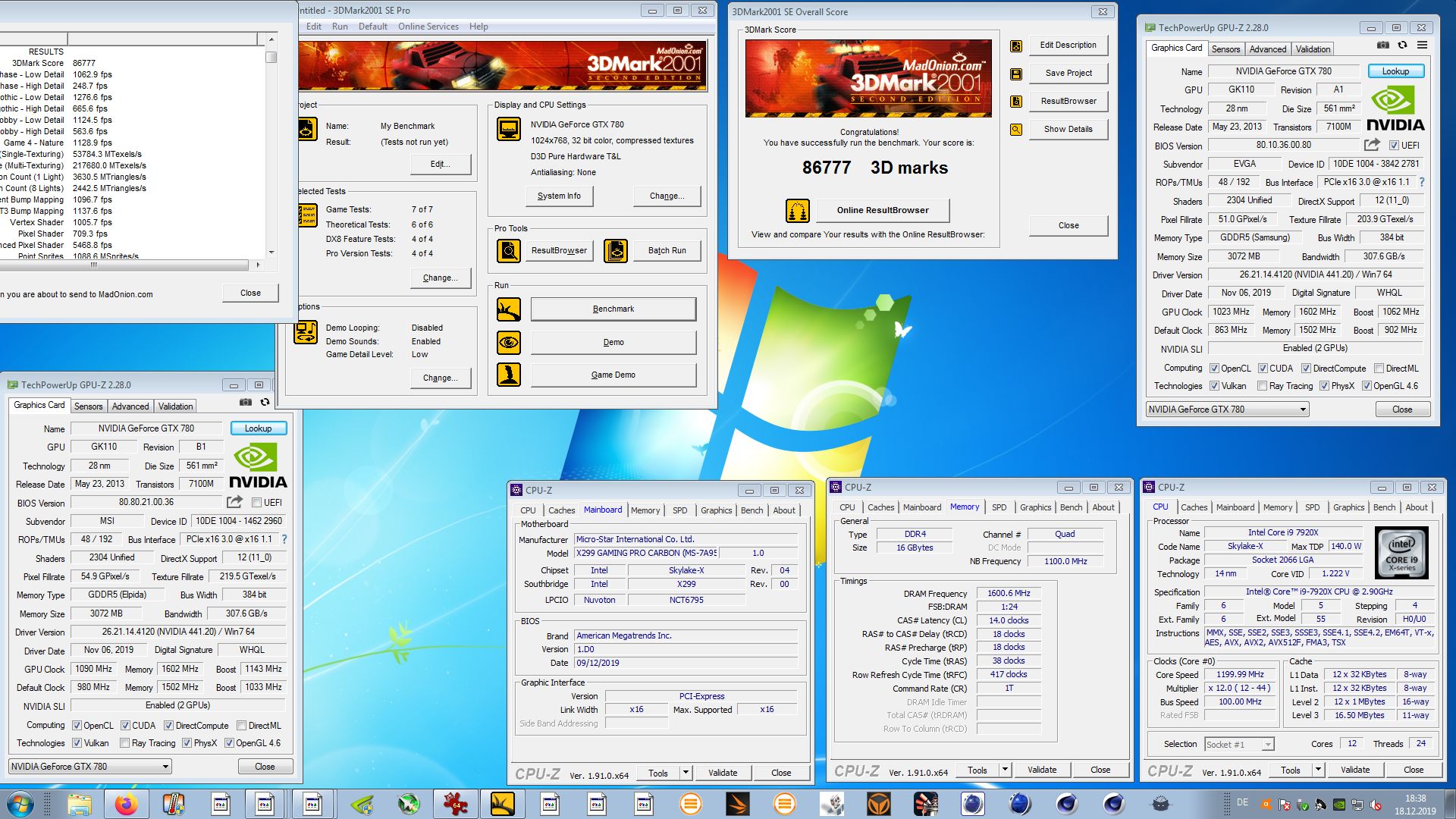Click the camera icon in the MSI GPU-Z window
This screenshot has height=819, width=1456.
(246, 403)
